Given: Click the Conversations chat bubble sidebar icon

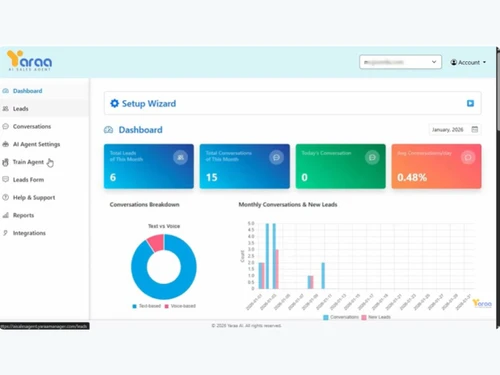Looking at the screenshot, I should coord(5,126).
